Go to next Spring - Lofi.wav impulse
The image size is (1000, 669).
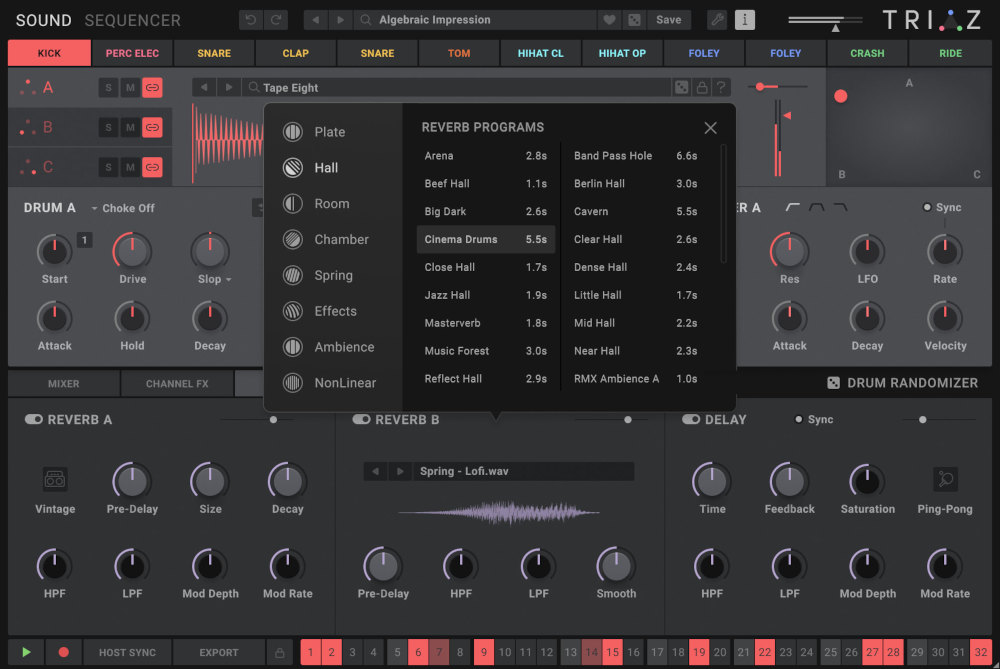[x=399, y=471]
